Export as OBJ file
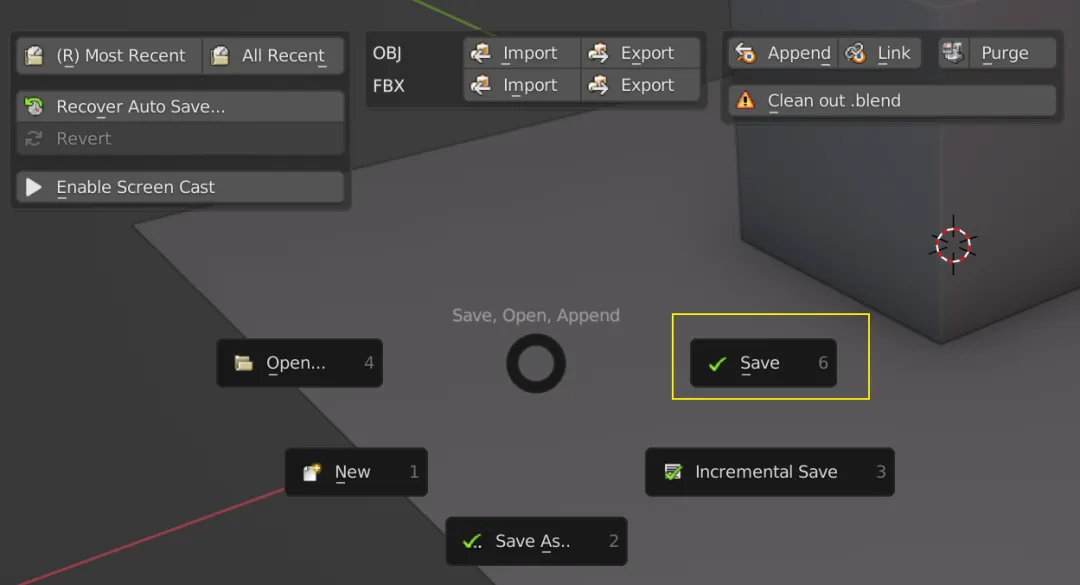 (641, 53)
